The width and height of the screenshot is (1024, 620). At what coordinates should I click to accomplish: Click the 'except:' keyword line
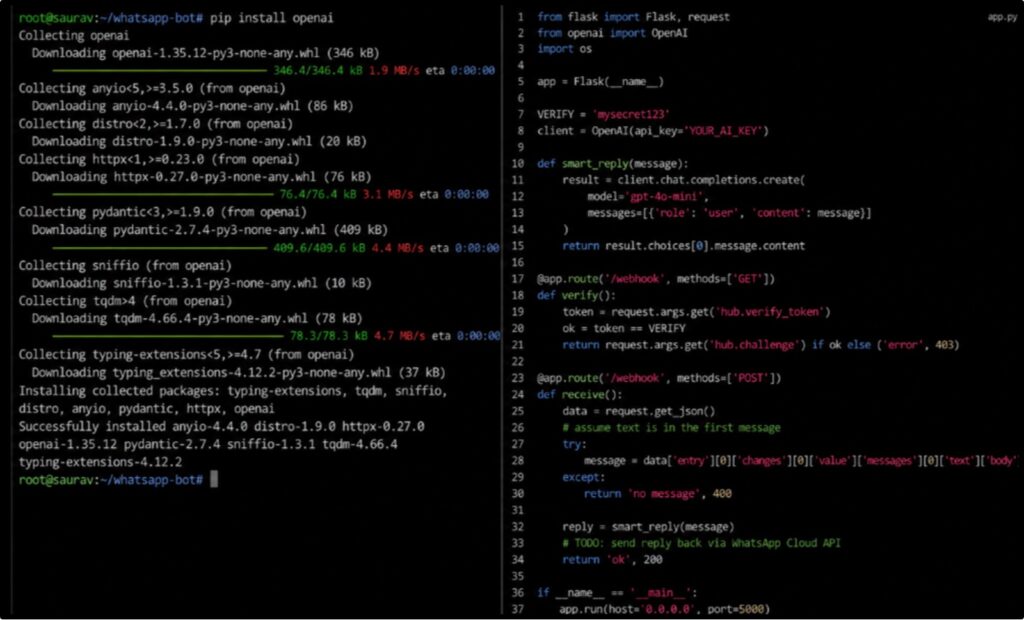coord(584,477)
